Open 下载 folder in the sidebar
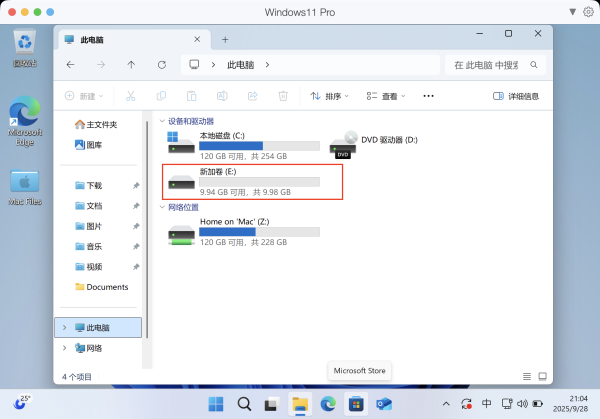Screen dimensions: 600x419 coord(94,185)
